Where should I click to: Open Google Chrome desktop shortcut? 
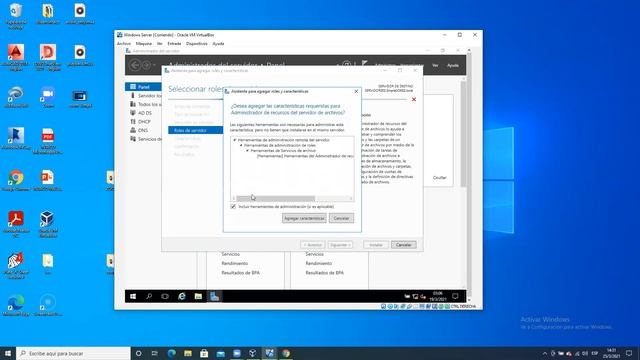tap(16, 181)
